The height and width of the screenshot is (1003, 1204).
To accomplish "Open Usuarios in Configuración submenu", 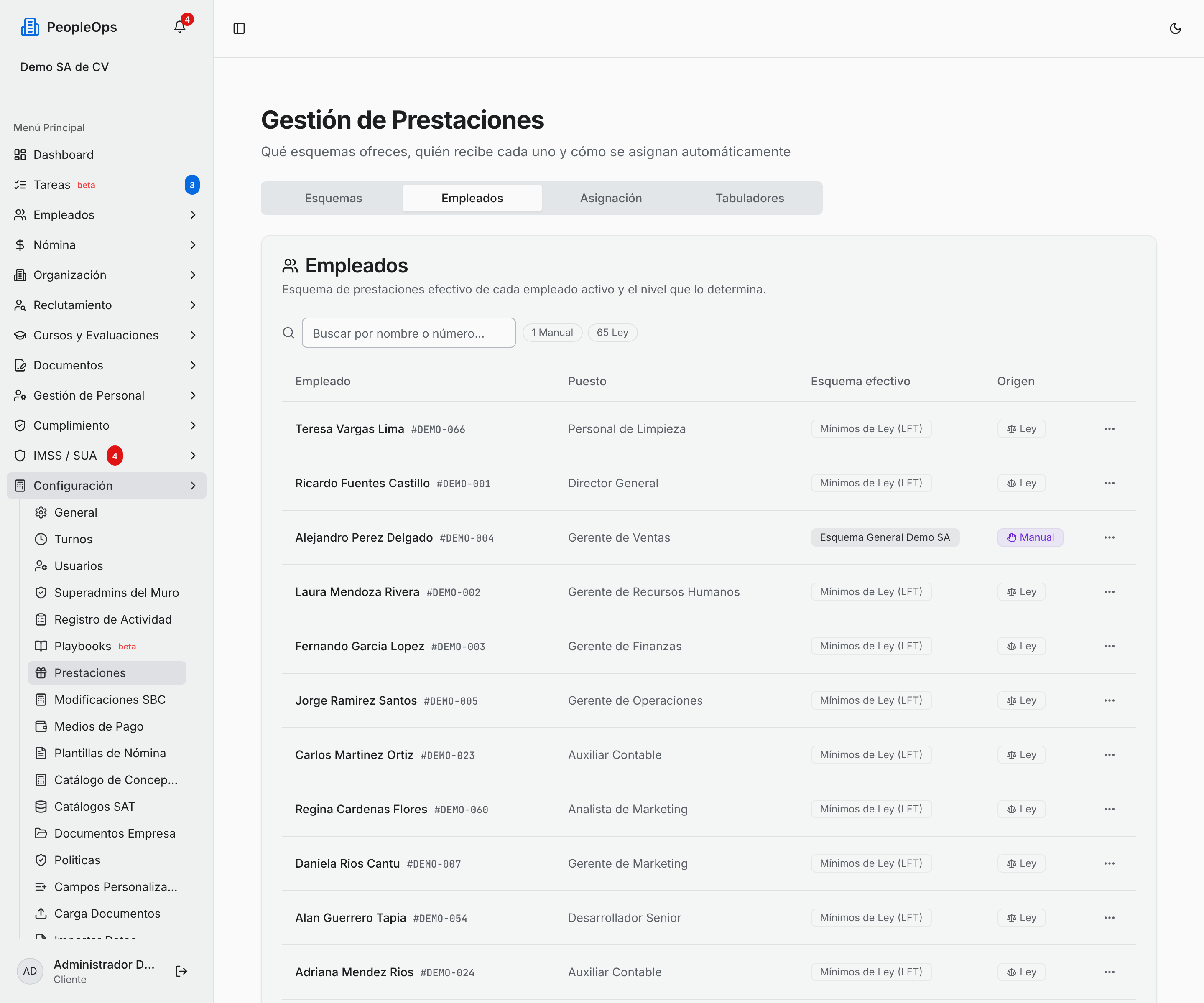I will pyautogui.click(x=107, y=566).
